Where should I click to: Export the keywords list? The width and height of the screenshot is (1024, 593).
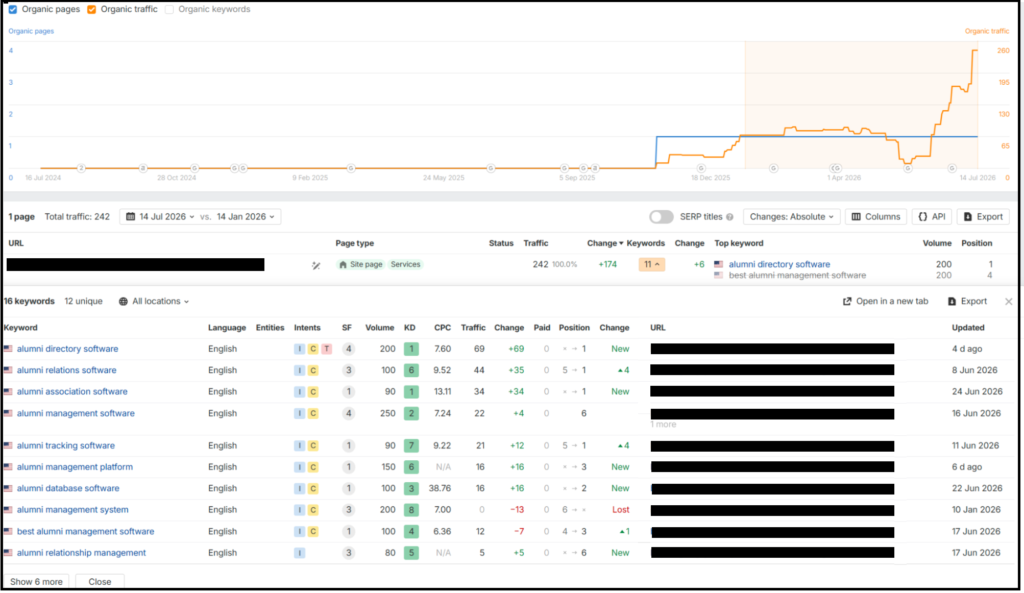click(x=967, y=301)
